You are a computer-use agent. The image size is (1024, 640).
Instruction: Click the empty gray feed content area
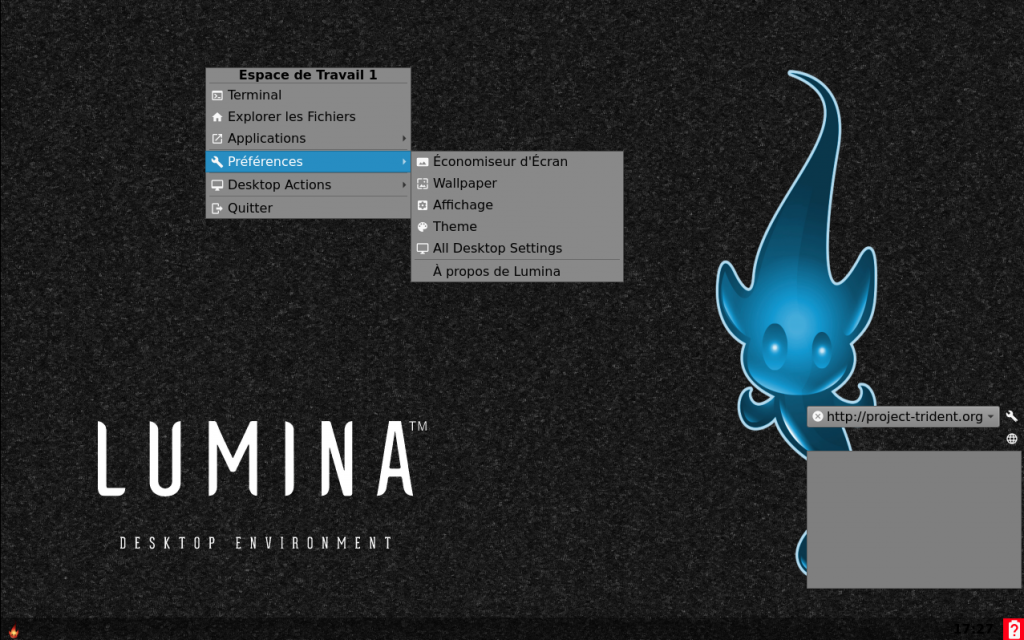pos(899,519)
